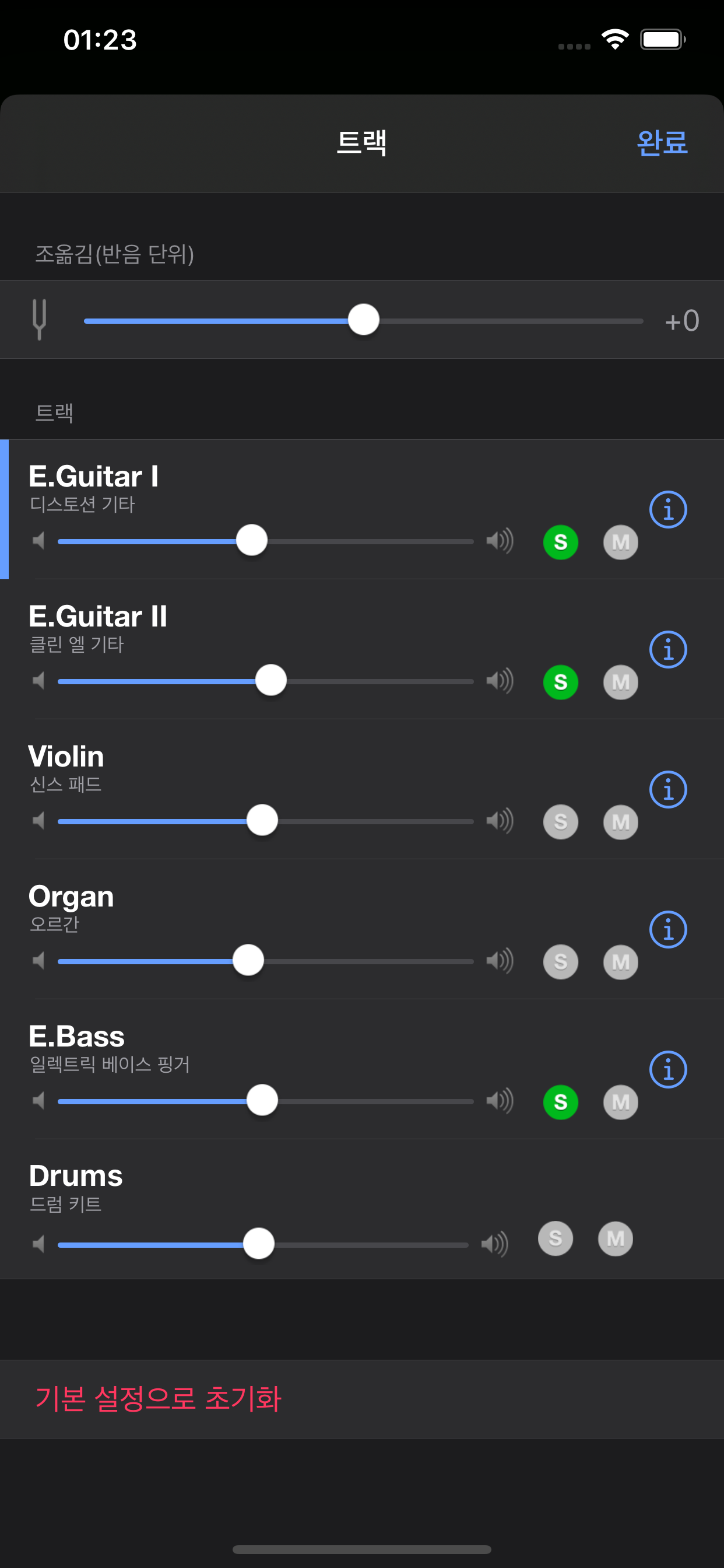724x1568 pixels.
Task: Disable solo on E.Guitar I
Action: pyautogui.click(x=560, y=542)
